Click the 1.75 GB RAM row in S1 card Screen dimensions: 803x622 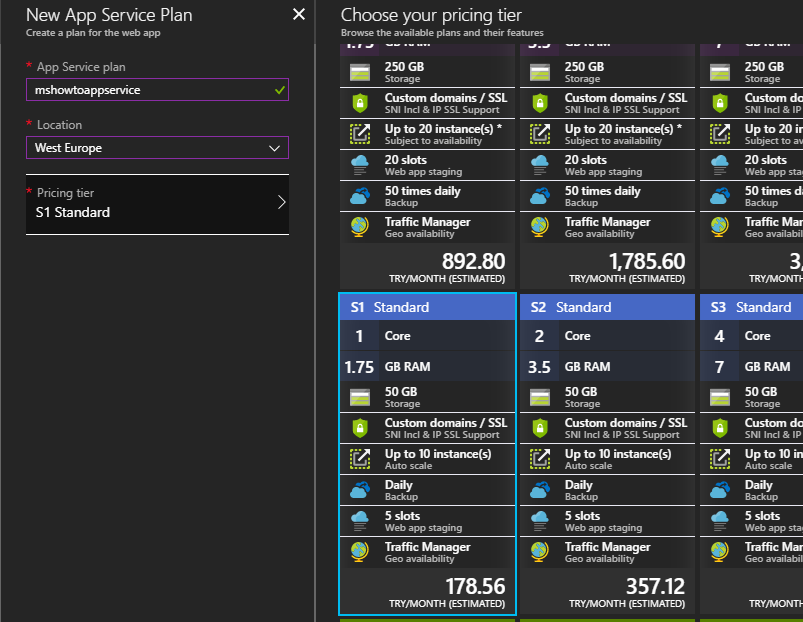pos(428,367)
